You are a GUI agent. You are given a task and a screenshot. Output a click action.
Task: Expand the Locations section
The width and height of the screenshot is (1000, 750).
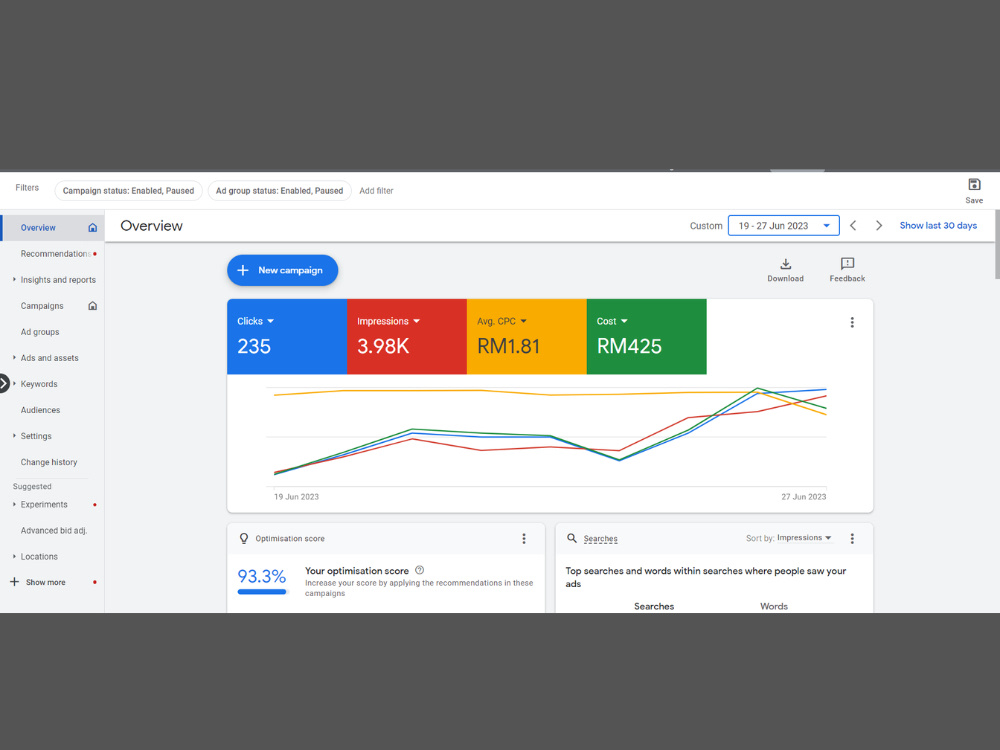[x=14, y=556]
